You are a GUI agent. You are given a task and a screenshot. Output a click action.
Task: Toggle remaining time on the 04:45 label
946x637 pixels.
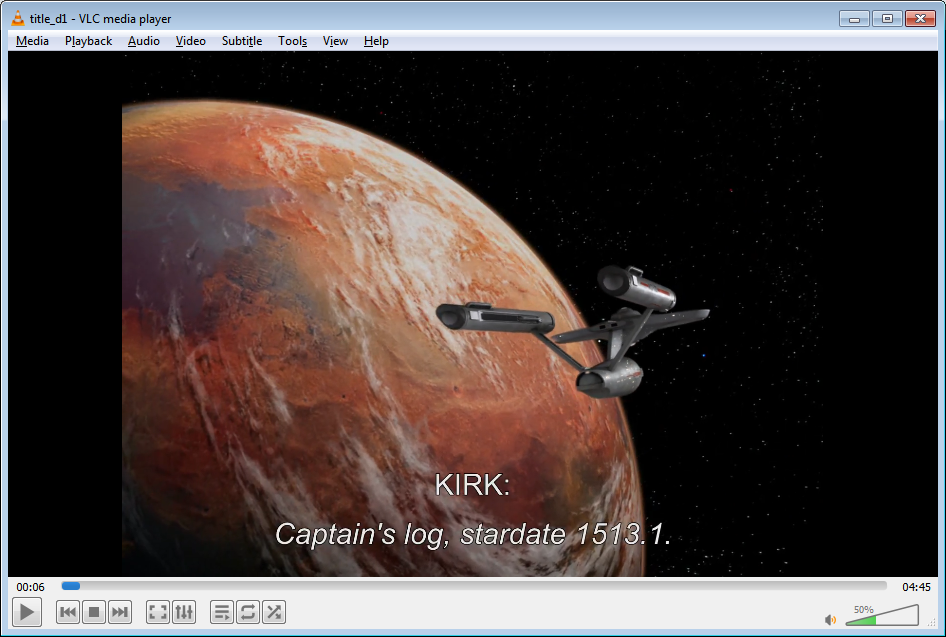(916, 587)
